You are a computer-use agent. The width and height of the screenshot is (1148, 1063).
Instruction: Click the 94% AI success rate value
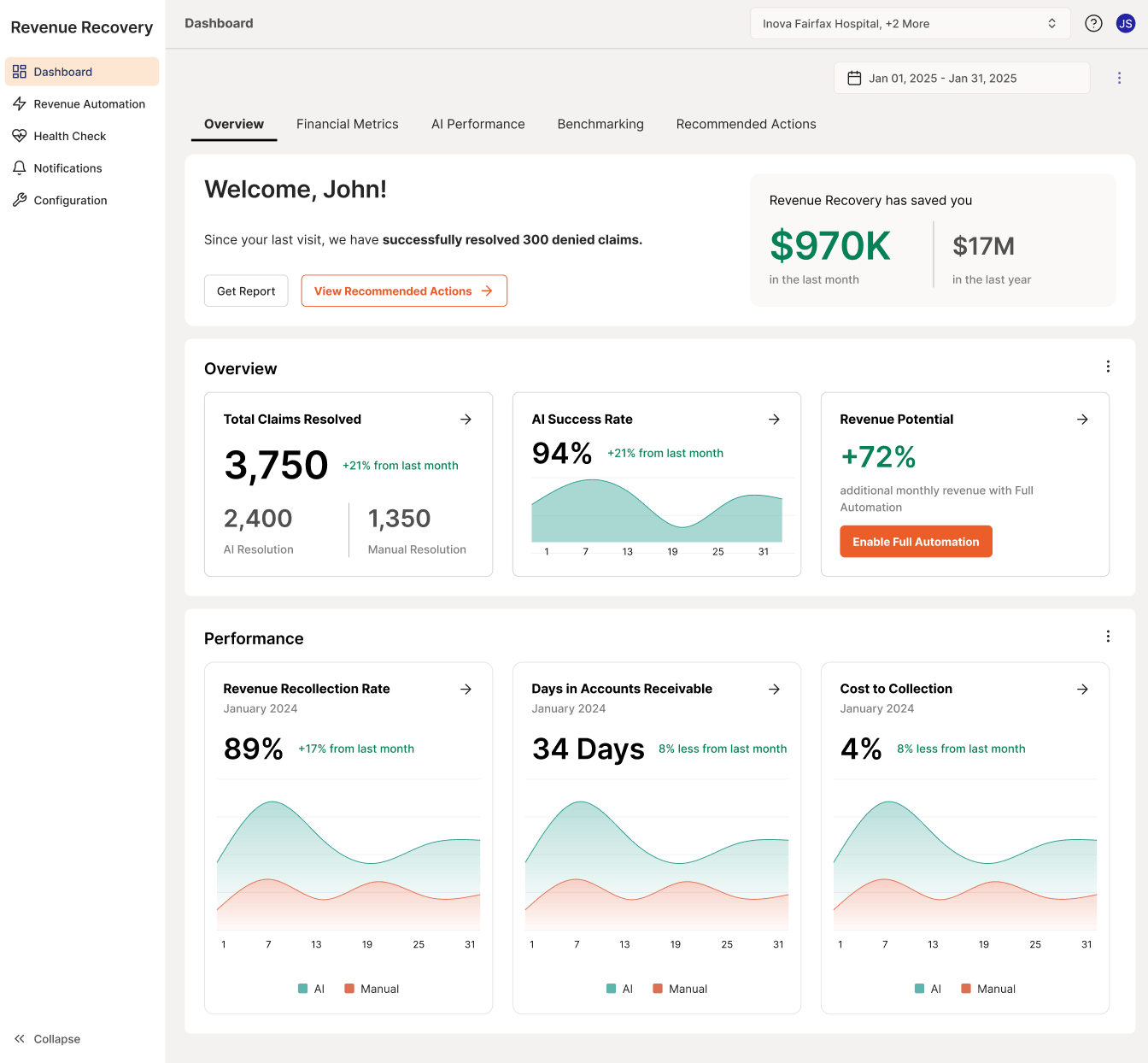tap(562, 453)
